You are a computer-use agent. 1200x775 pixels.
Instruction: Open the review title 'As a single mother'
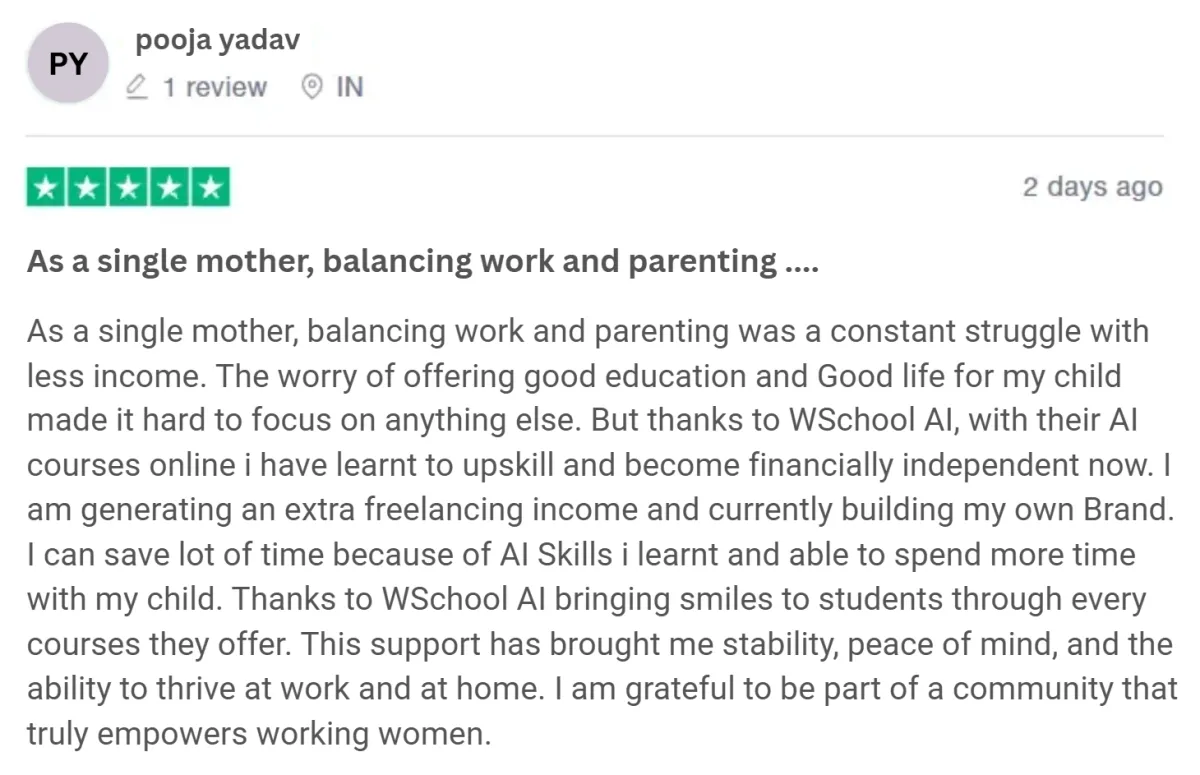423,262
